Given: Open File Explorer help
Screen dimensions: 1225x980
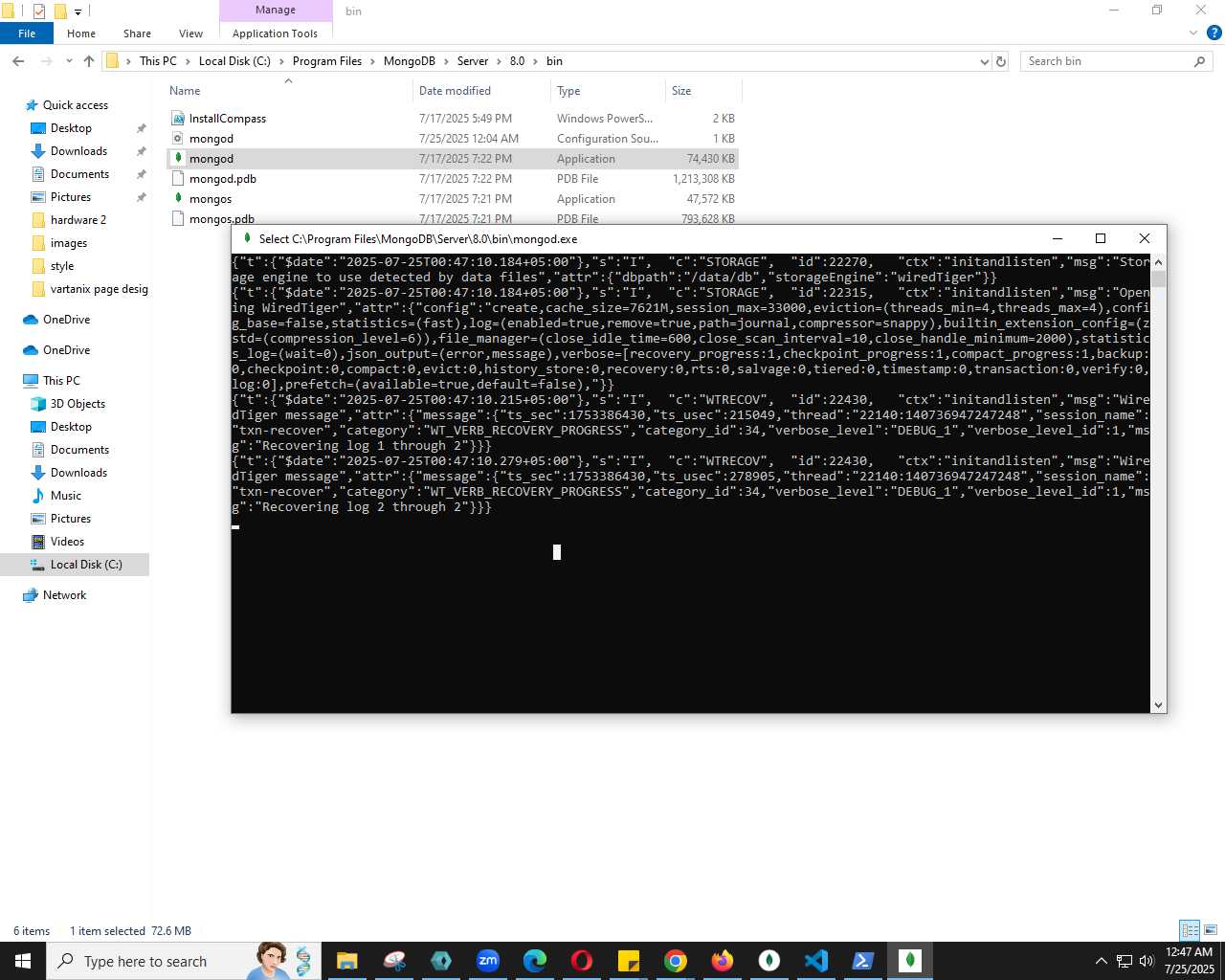Looking at the screenshot, I should [x=1214, y=33].
